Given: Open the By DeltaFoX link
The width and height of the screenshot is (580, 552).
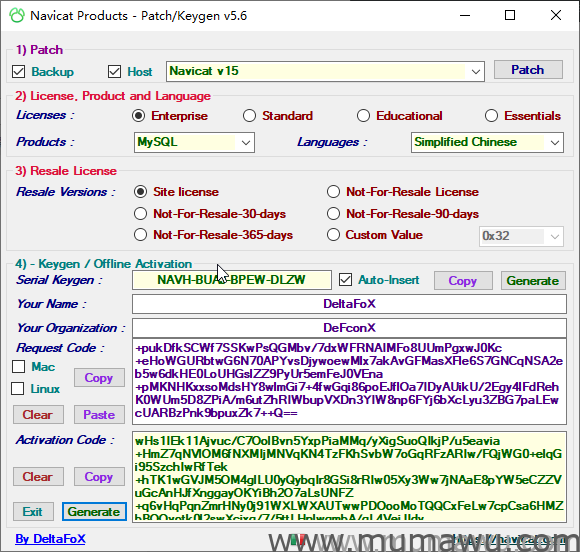Looking at the screenshot, I should 50,539.
